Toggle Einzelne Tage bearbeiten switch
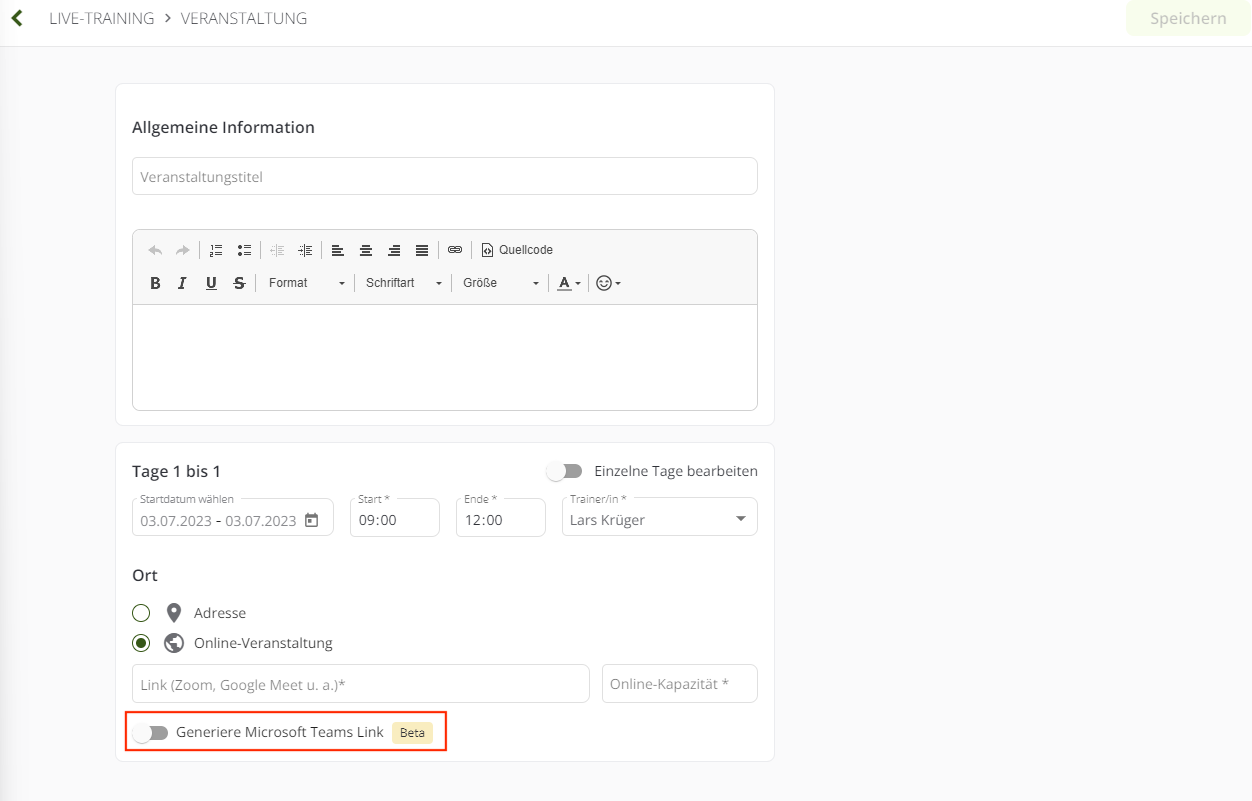This screenshot has height=801, width=1252. (564, 471)
